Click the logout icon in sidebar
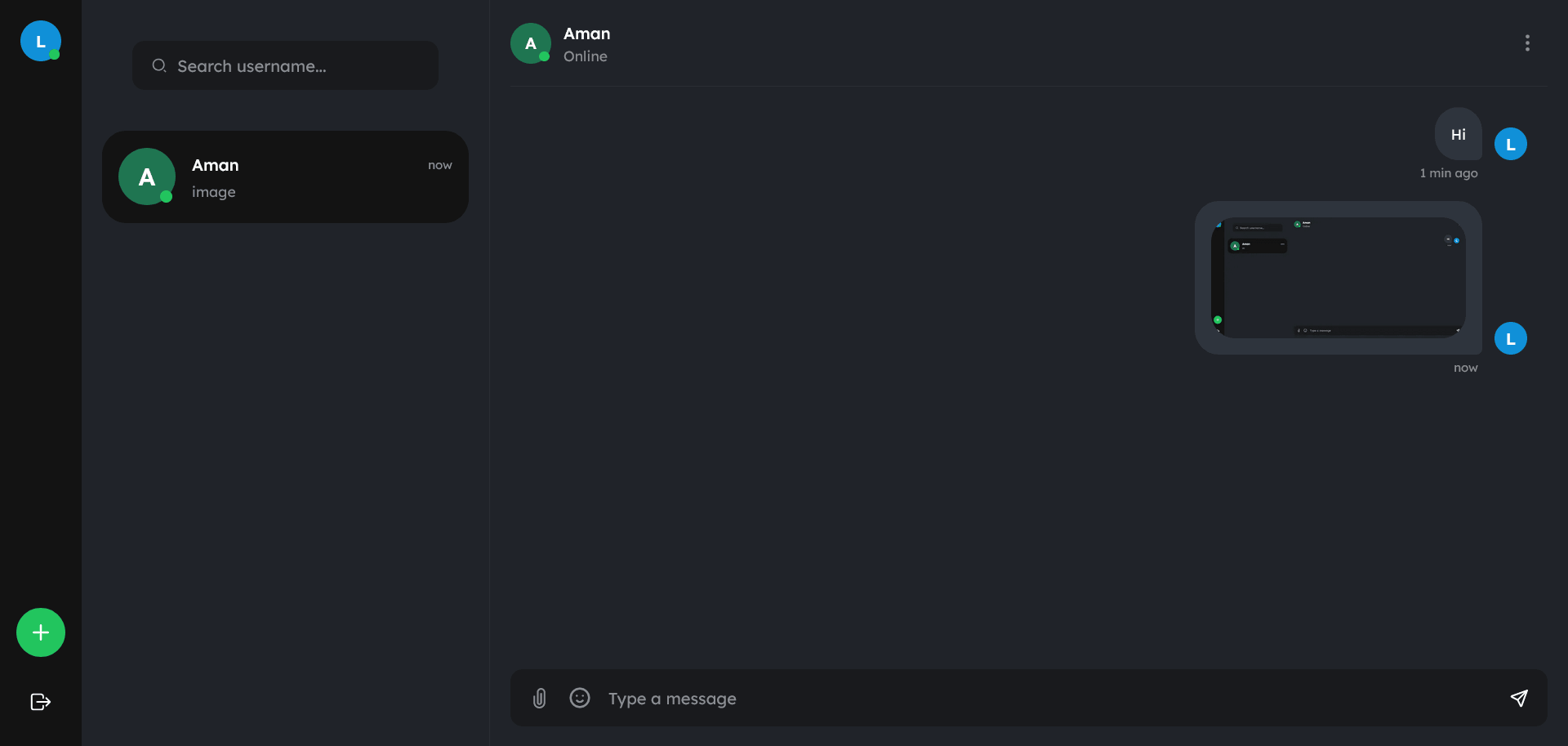This screenshot has width=1568, height=746. click(x=41, y=702)
